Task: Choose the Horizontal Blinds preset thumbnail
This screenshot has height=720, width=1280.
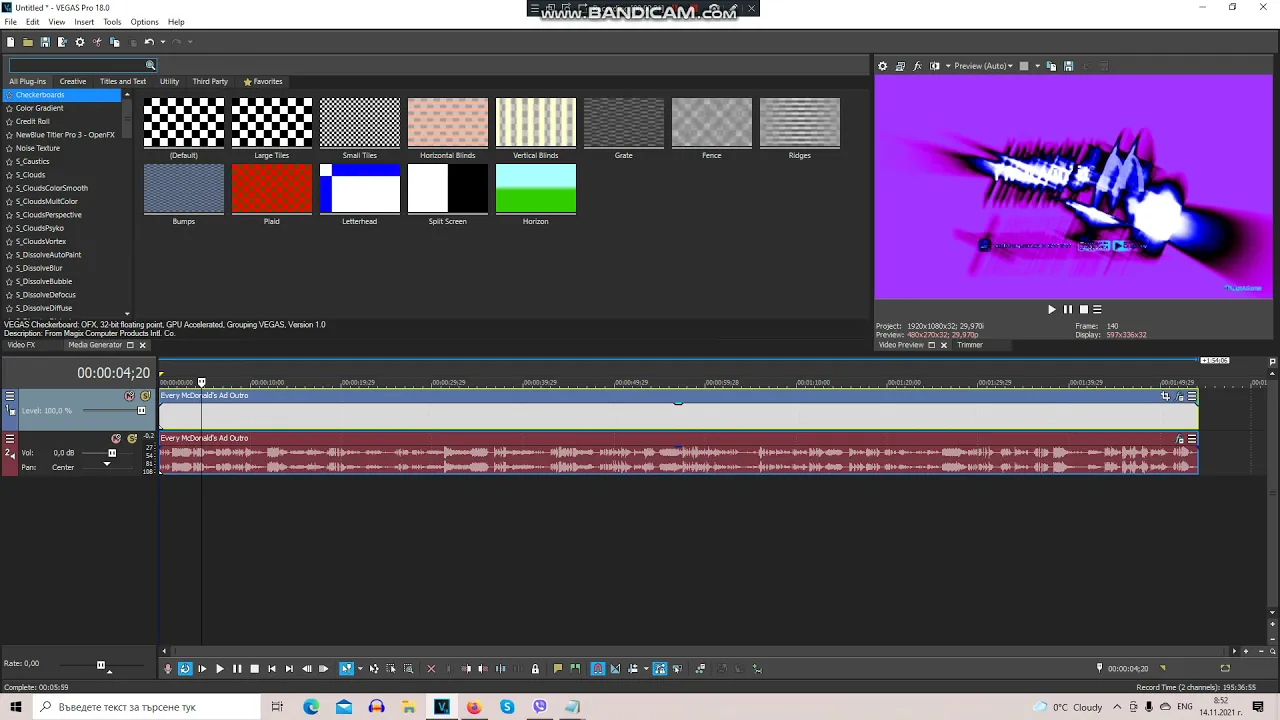Action: [x=448, y=123]
